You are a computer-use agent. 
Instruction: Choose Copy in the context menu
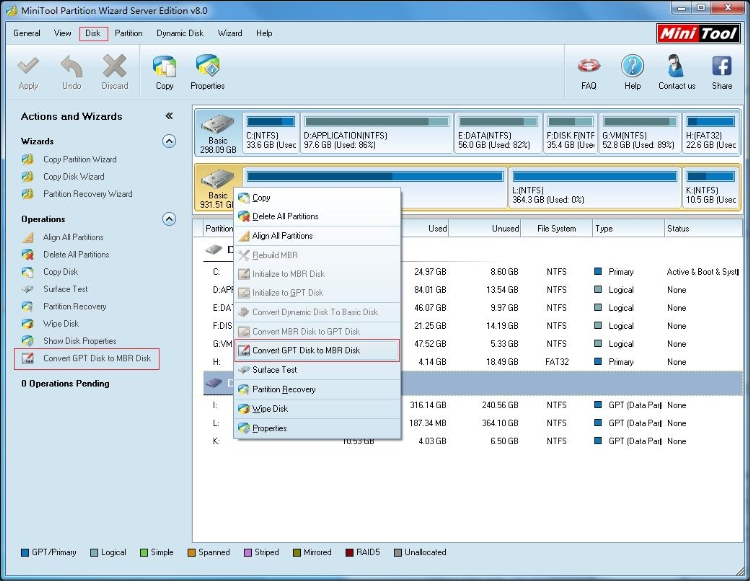pyautogui.click(x=317, y=197)
